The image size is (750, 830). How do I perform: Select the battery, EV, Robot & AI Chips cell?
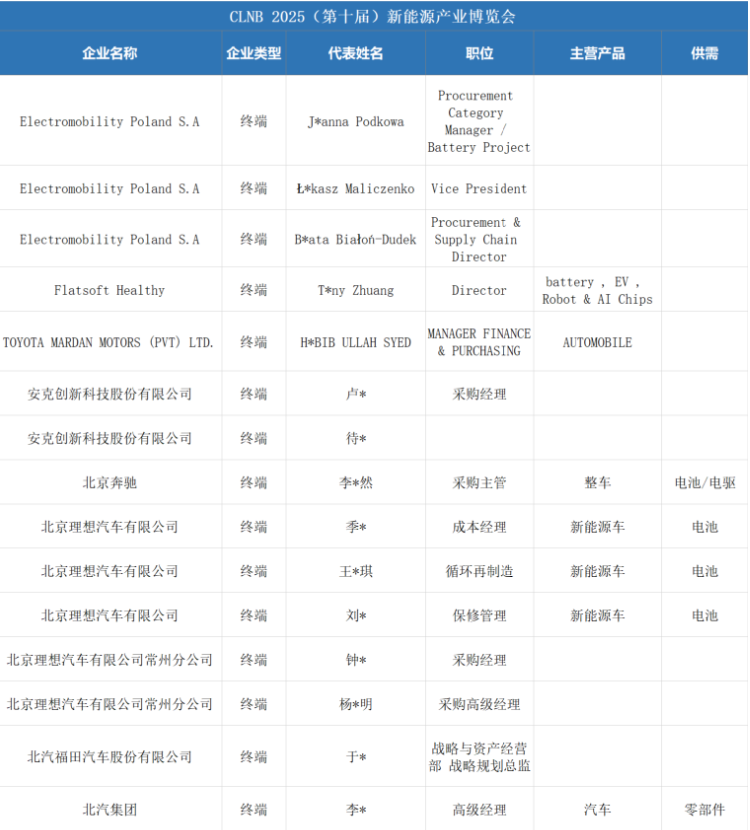pyautogui.click(x=597, y=290)
